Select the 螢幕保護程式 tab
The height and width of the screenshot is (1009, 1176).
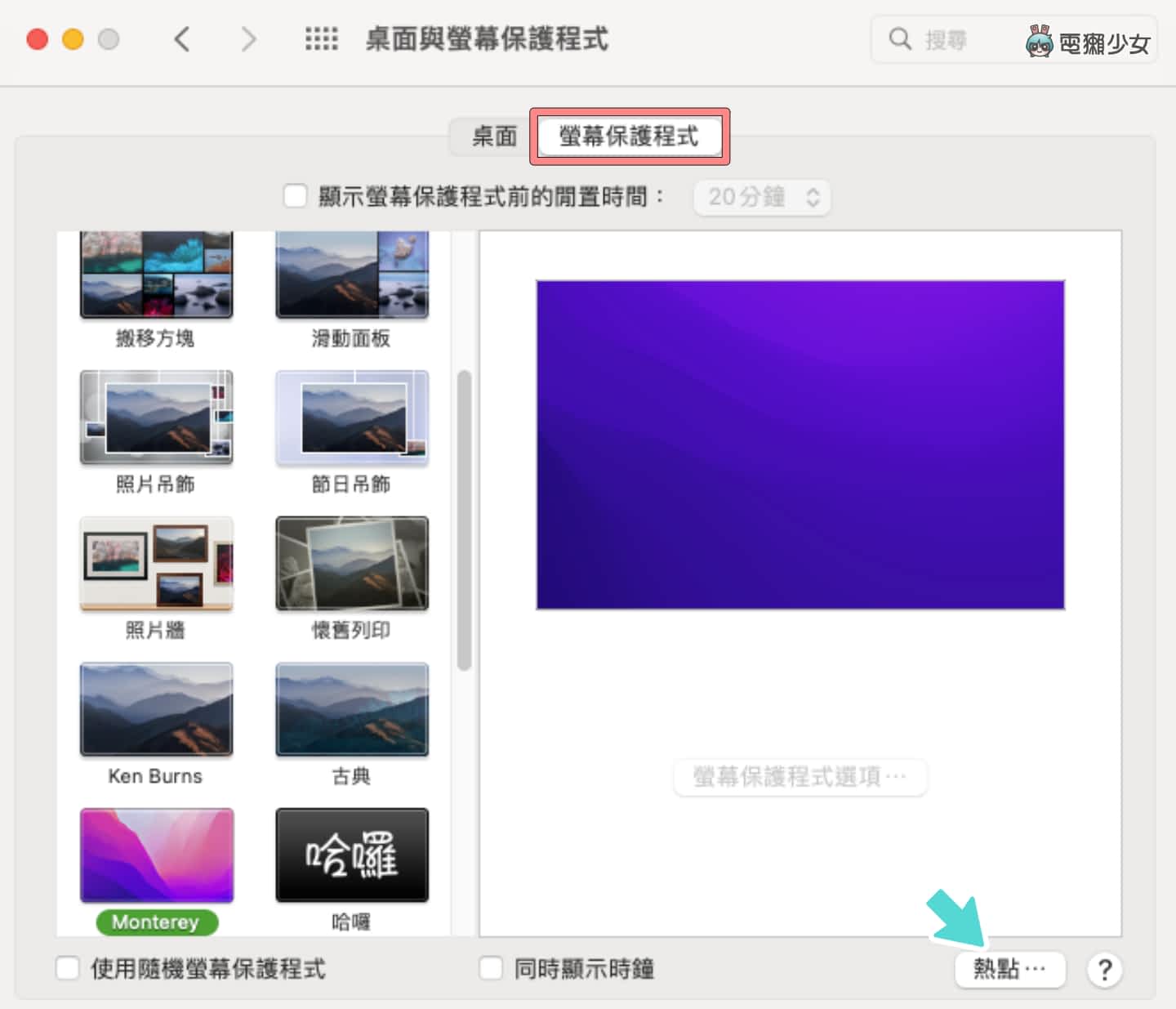click(629, 136)
